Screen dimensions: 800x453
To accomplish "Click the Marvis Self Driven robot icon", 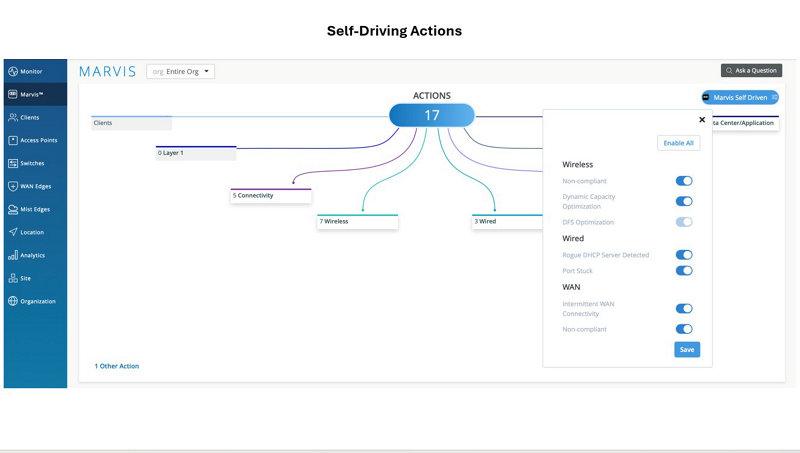I will [706, 97].
